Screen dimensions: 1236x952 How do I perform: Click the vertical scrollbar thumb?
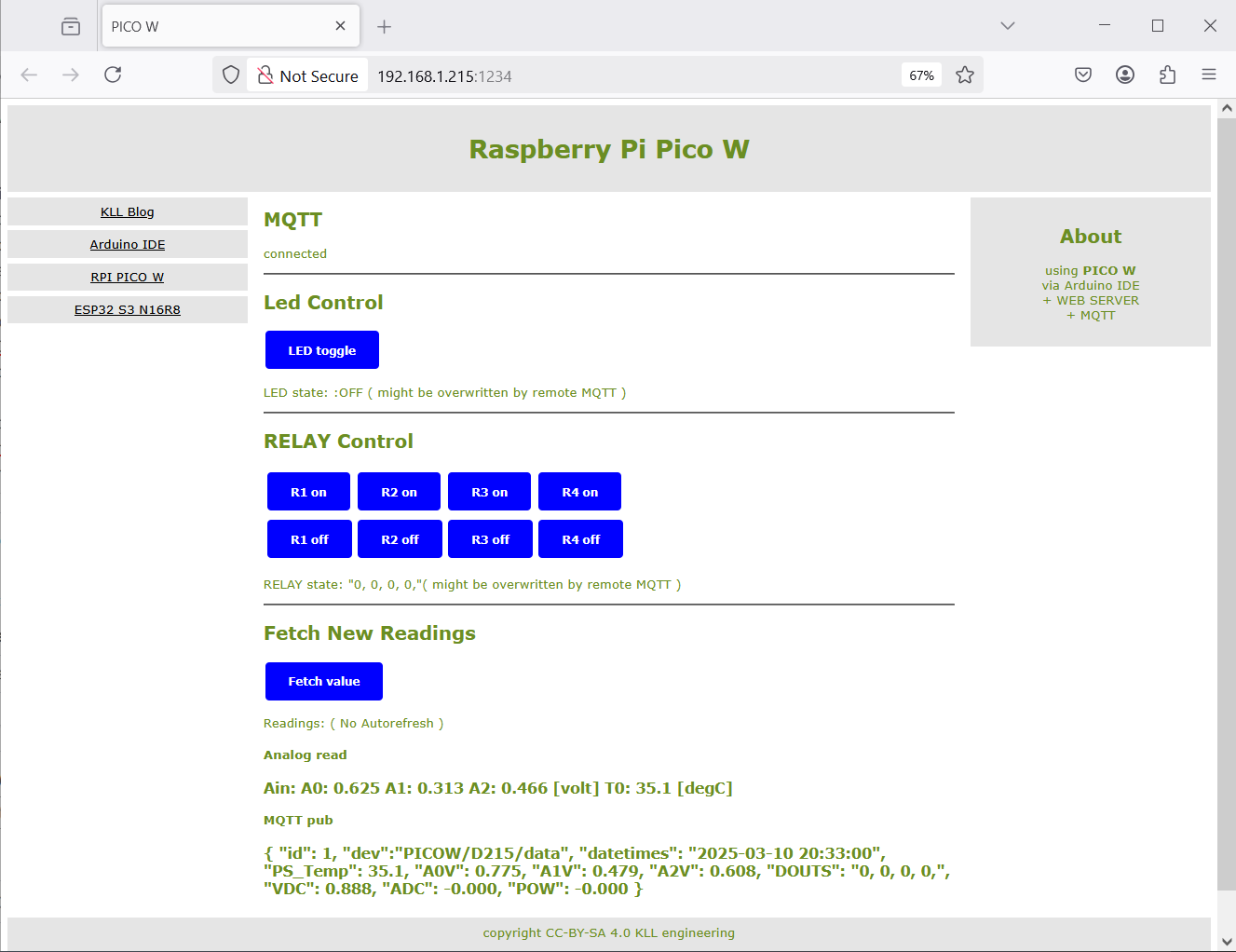[x=1227, y=503]
